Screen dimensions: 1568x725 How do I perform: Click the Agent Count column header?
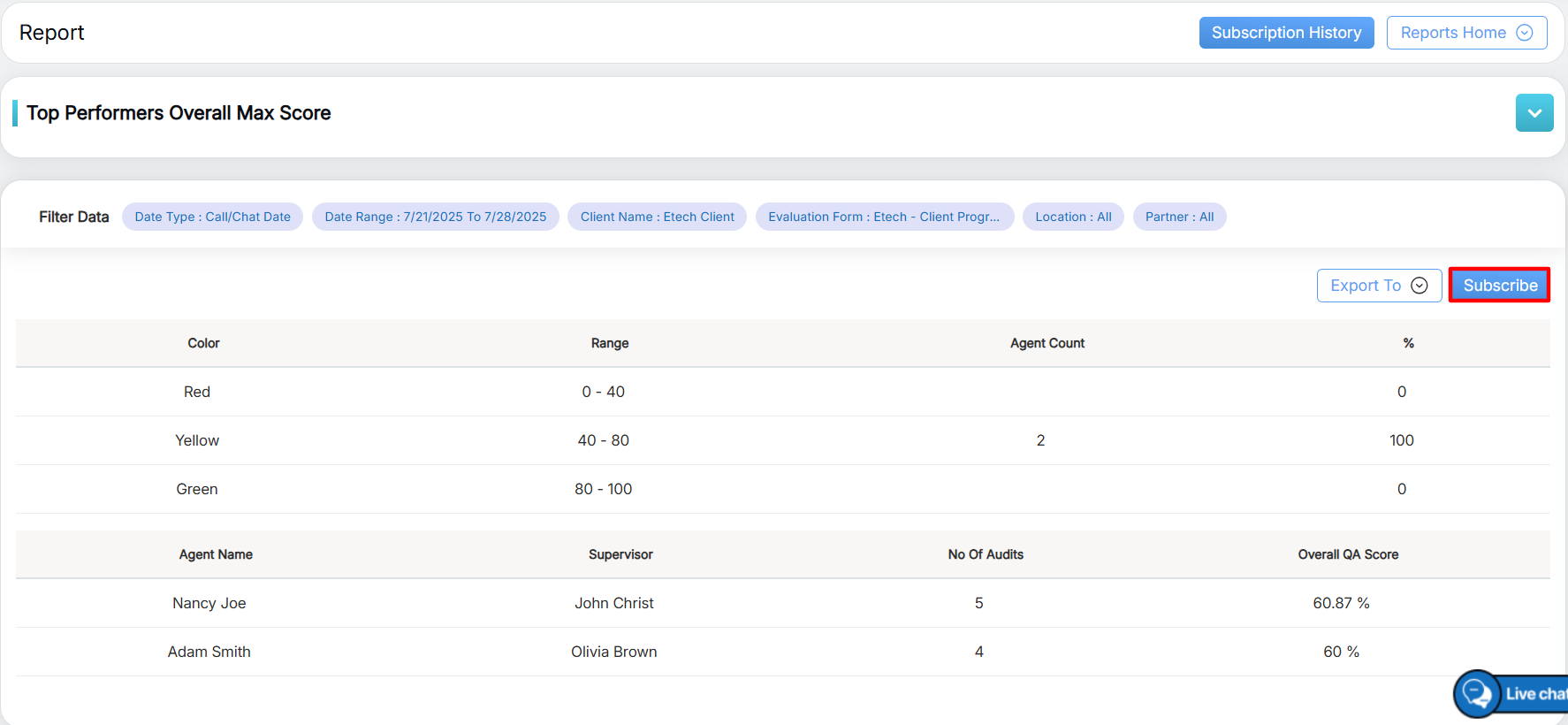click(x=1047, y=343)
